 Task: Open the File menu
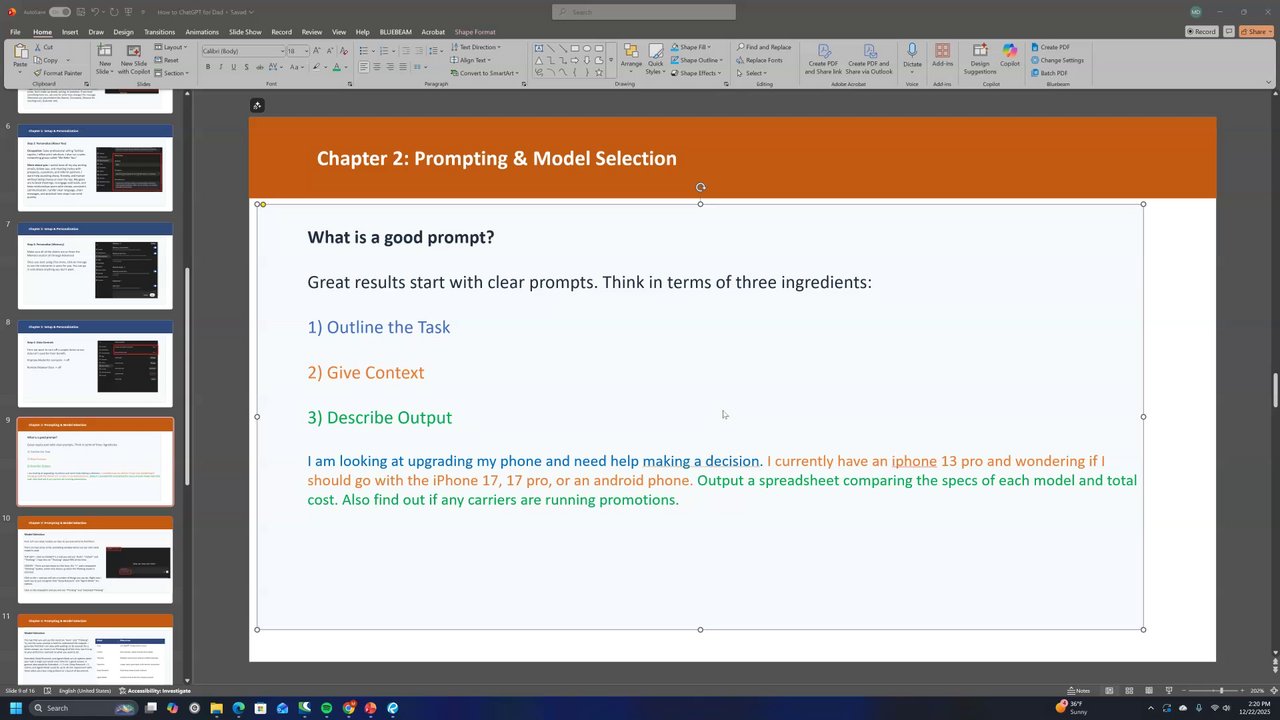15,32
